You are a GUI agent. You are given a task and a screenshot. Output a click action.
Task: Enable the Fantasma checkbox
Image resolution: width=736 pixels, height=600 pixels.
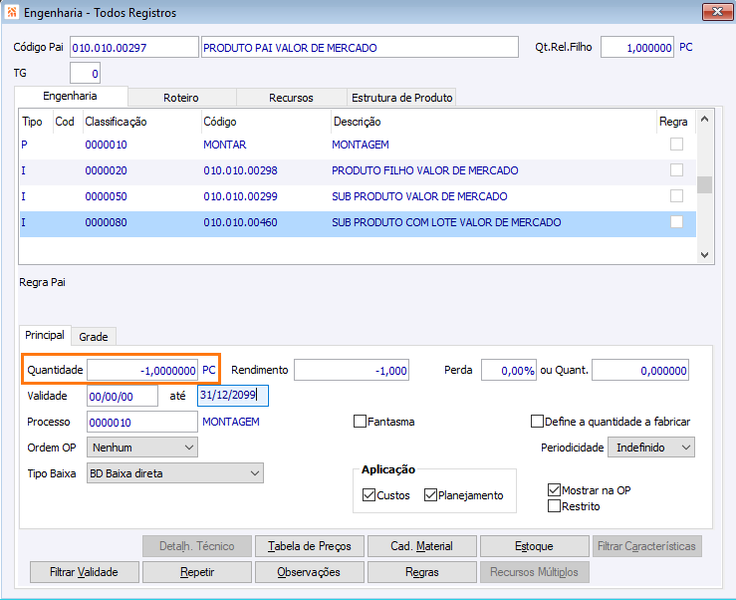coord(360,422)
